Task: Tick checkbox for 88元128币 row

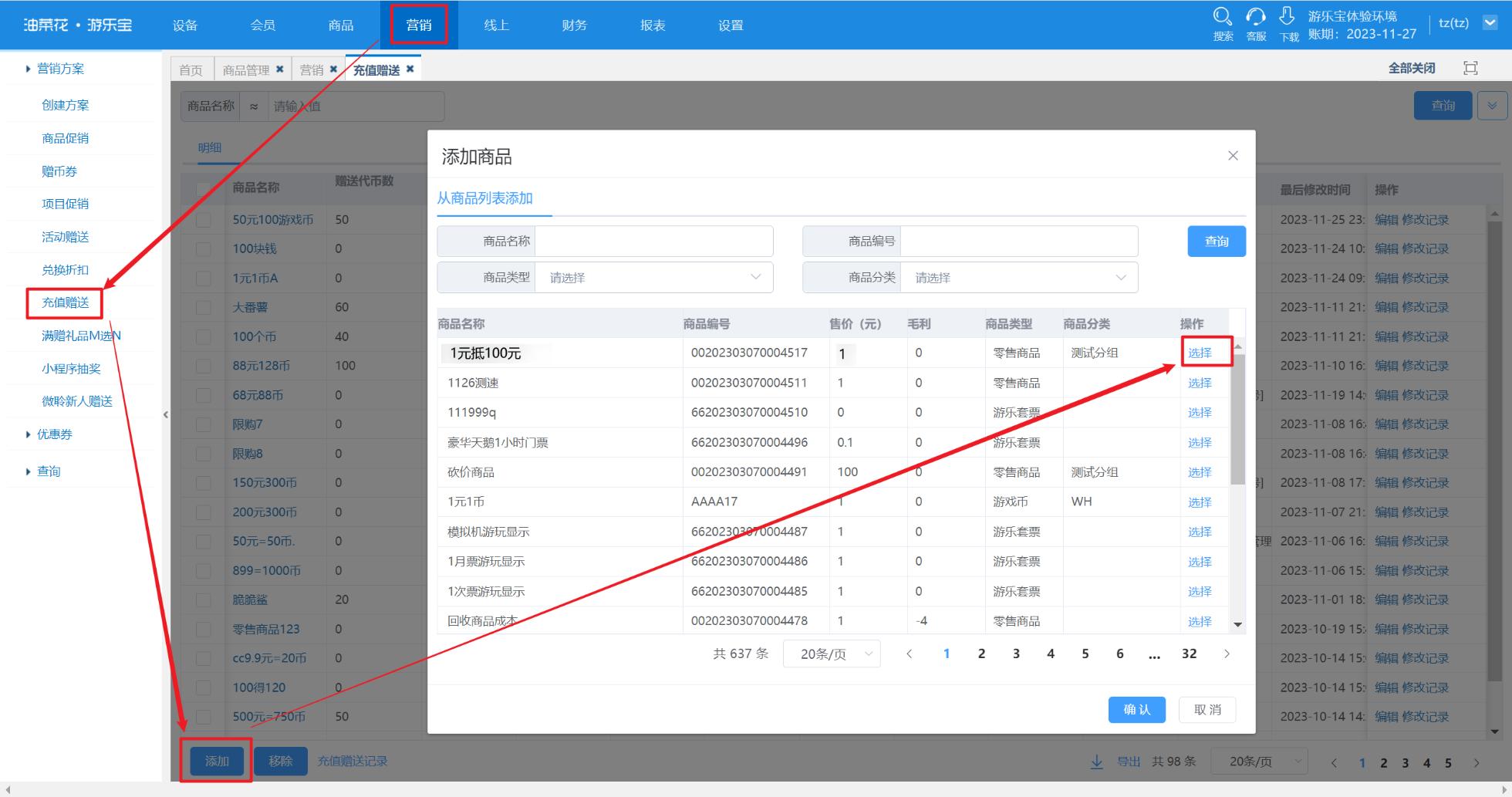Action: tap(204, 366)
